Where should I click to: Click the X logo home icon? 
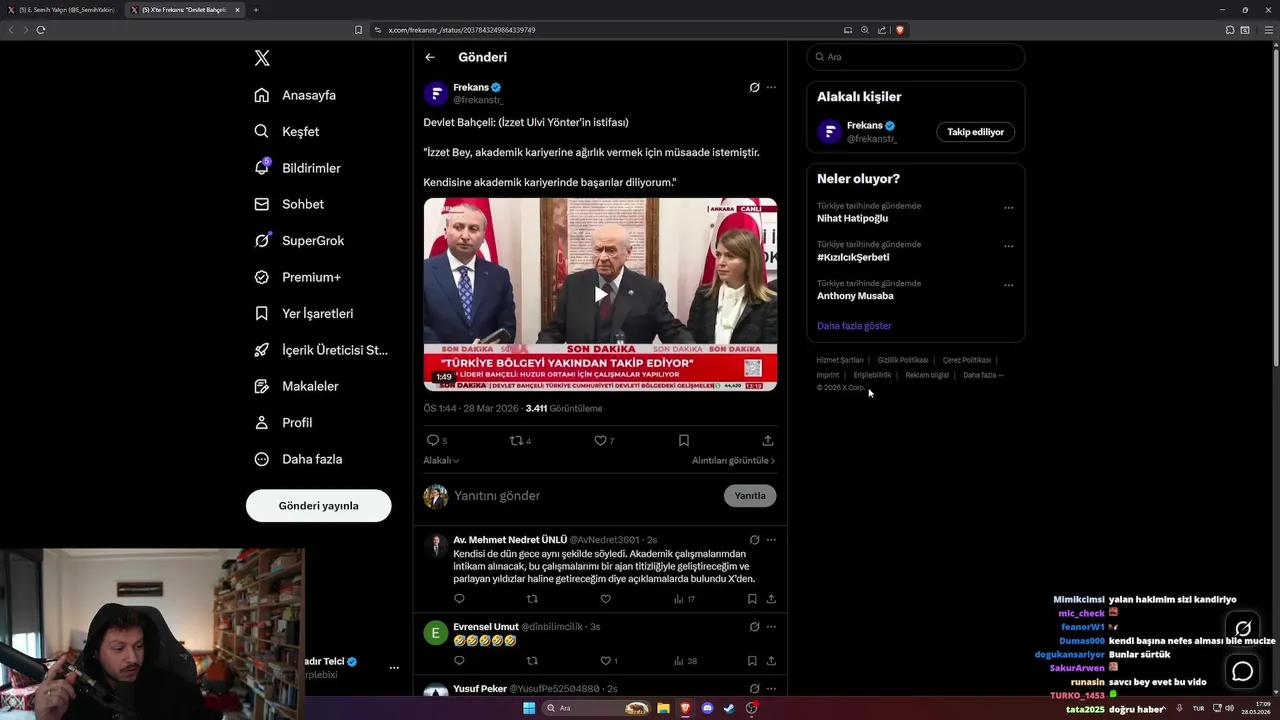click(262, 58)
